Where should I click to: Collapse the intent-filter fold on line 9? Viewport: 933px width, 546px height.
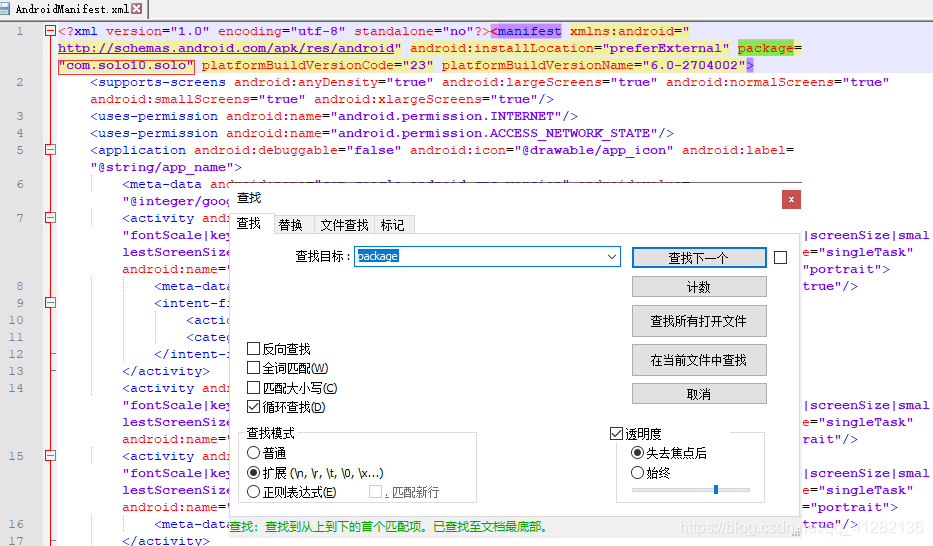click(x=51, y=303)
